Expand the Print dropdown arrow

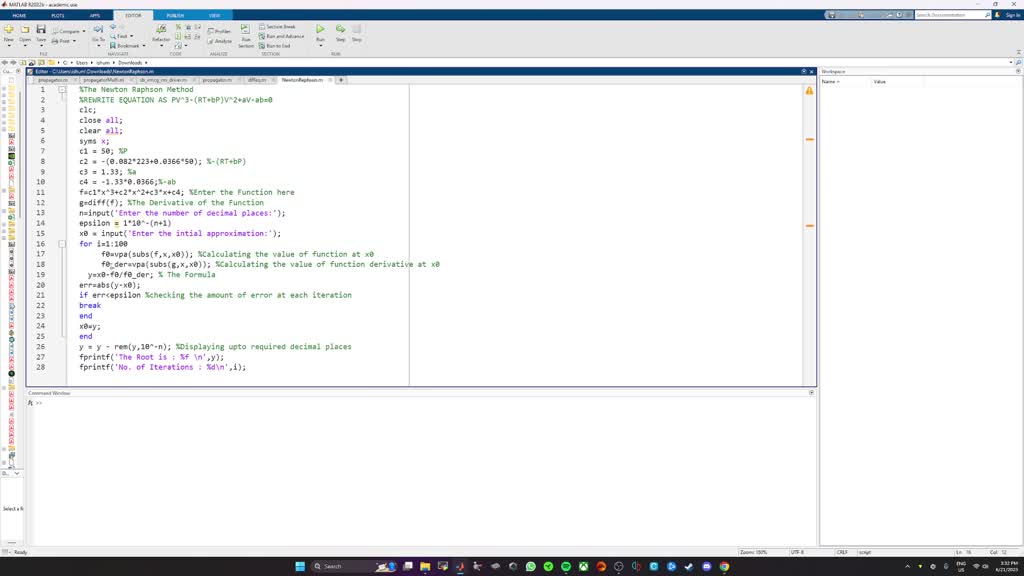(x=74, y=41)
